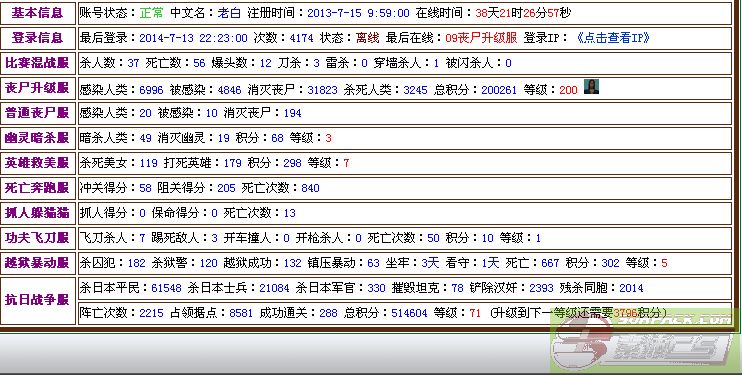
Task: Open the 《点击查看IP》 link
Action: (613, 38)
